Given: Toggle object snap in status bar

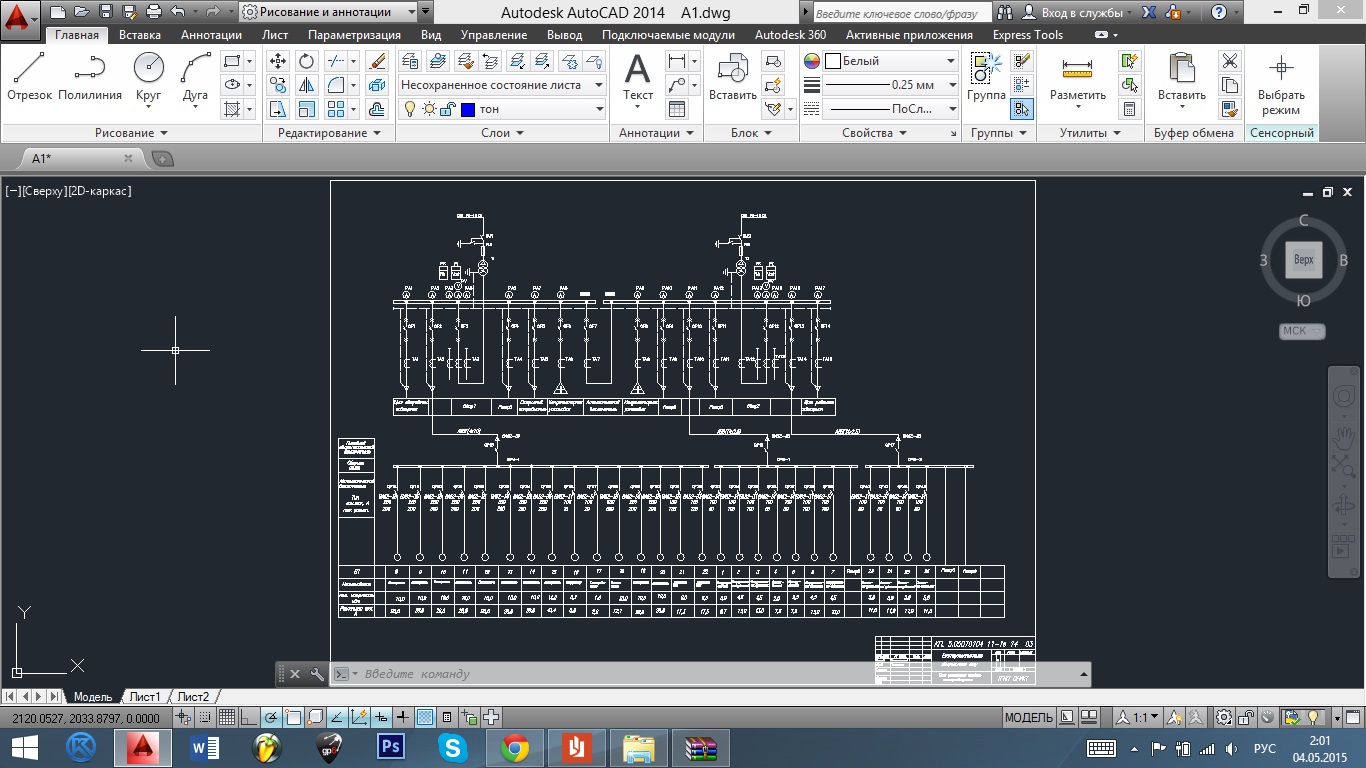Looking at the screenshot, I should pos(293,717).
